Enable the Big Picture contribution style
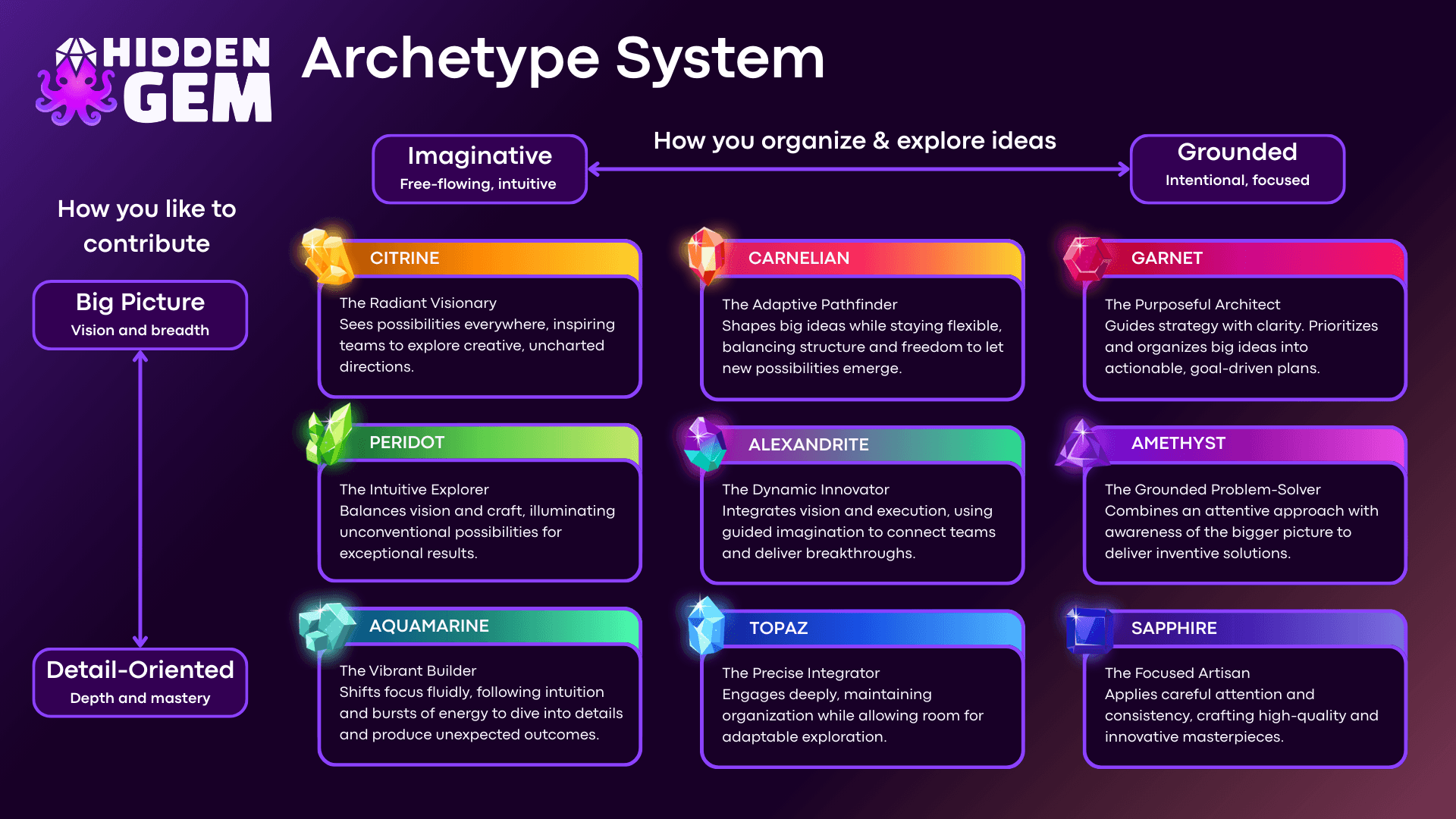The height and width of the screenshot is (819, 1456). (140, 314)
